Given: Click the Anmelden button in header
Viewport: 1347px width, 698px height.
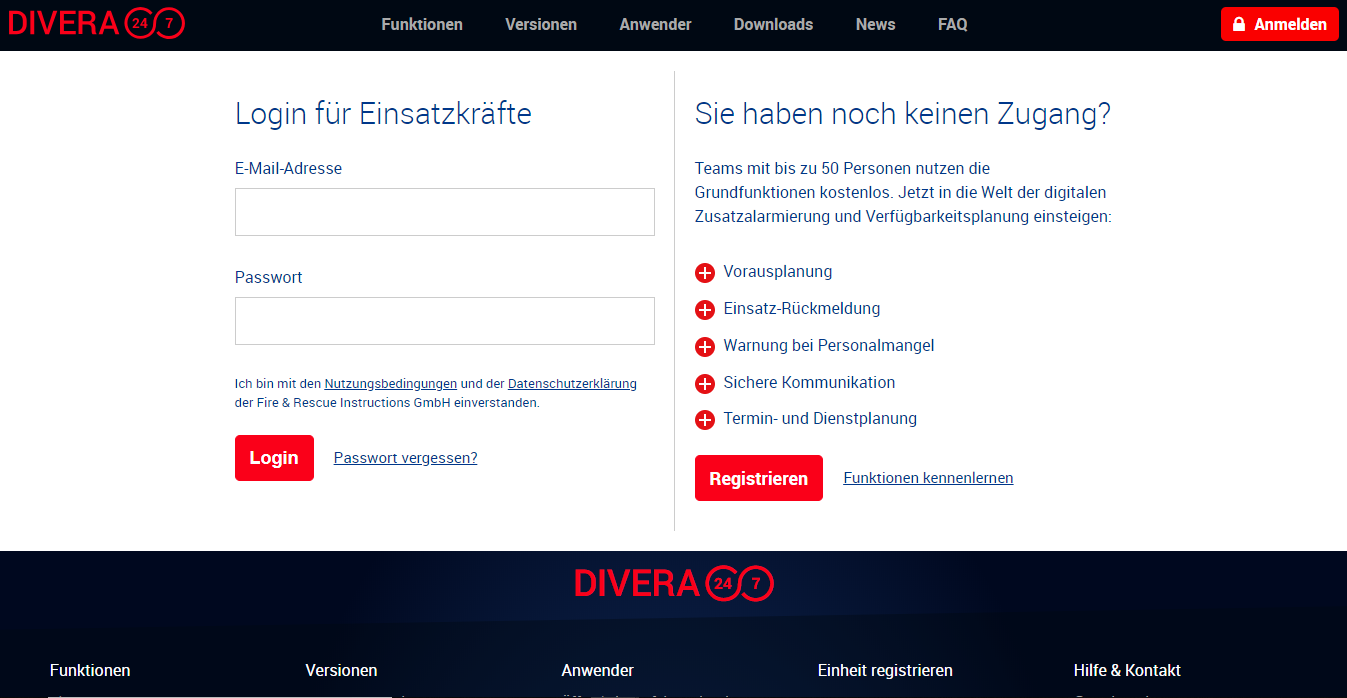Looking at the screenshot, I should [x=1280, y=24].
